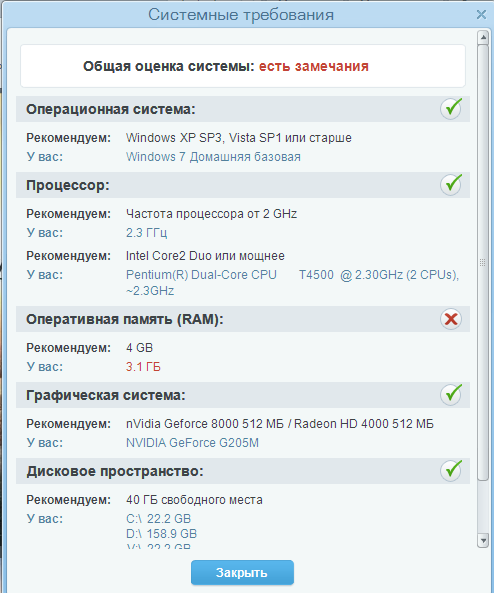Click the Операционная система section header
494x593 pixels.
(x=243, y=109)
